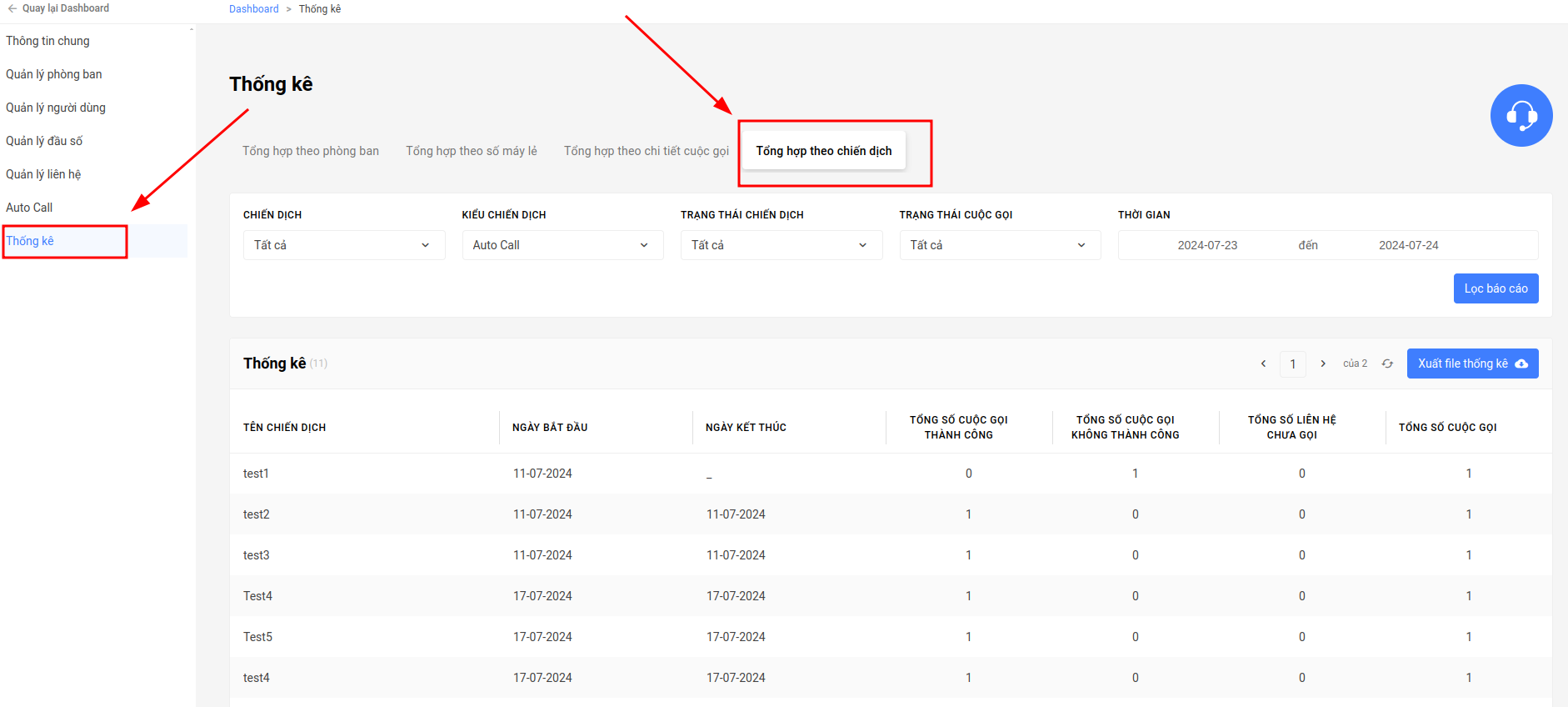Open the Chiến dịch dropdown
The image size is (1568, 707).
click(x=344, y=245)
